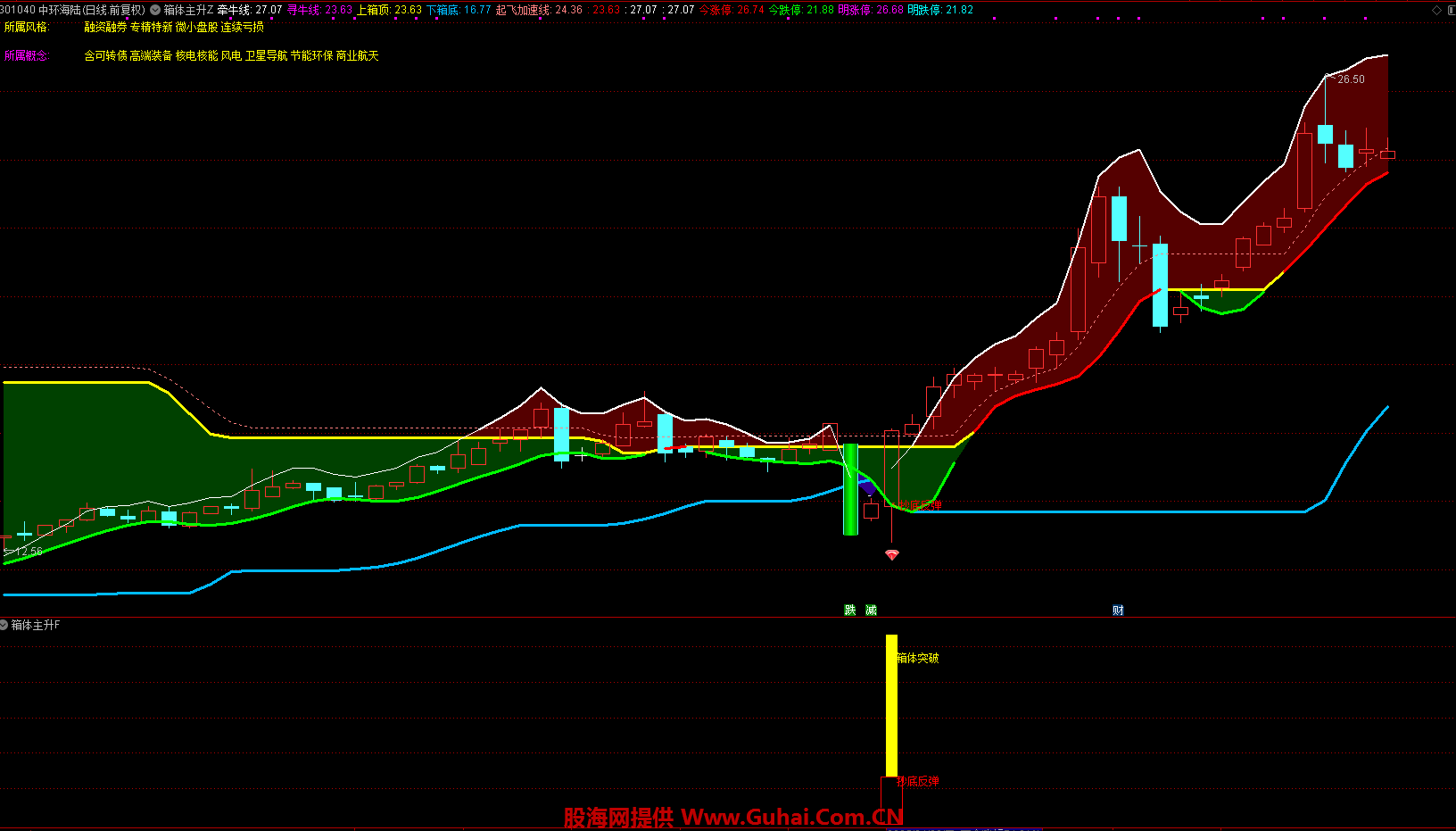
Task: Click 今涨停: 26.74 value
Action: 732,10
